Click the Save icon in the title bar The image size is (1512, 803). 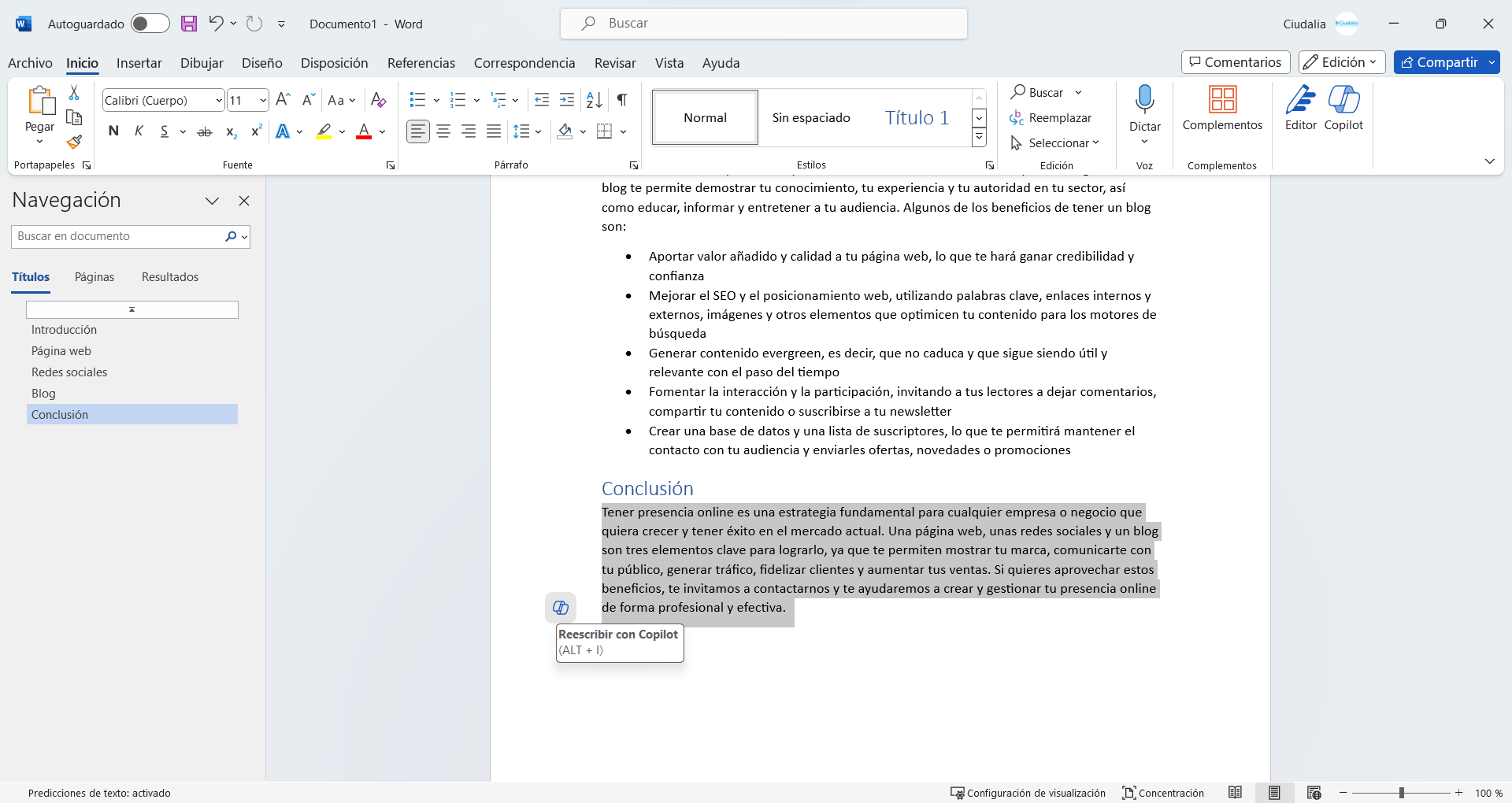(x=188, y=24)
